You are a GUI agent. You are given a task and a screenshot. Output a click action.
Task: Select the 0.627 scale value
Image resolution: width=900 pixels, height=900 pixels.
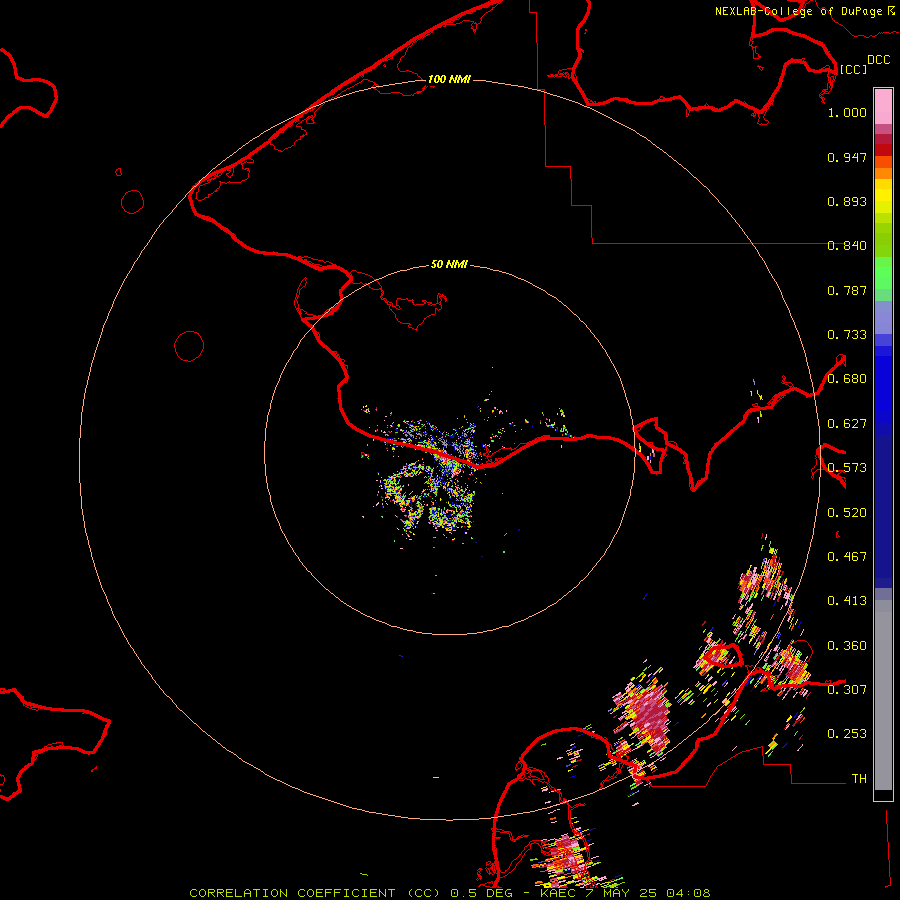pyautogui.click(x=847, y=424)
